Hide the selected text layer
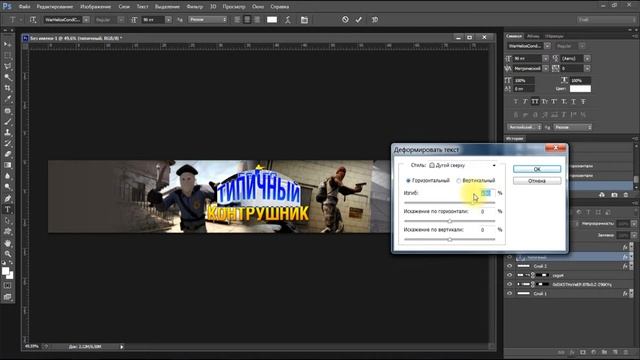640x360 pixels. pos(509,257)
